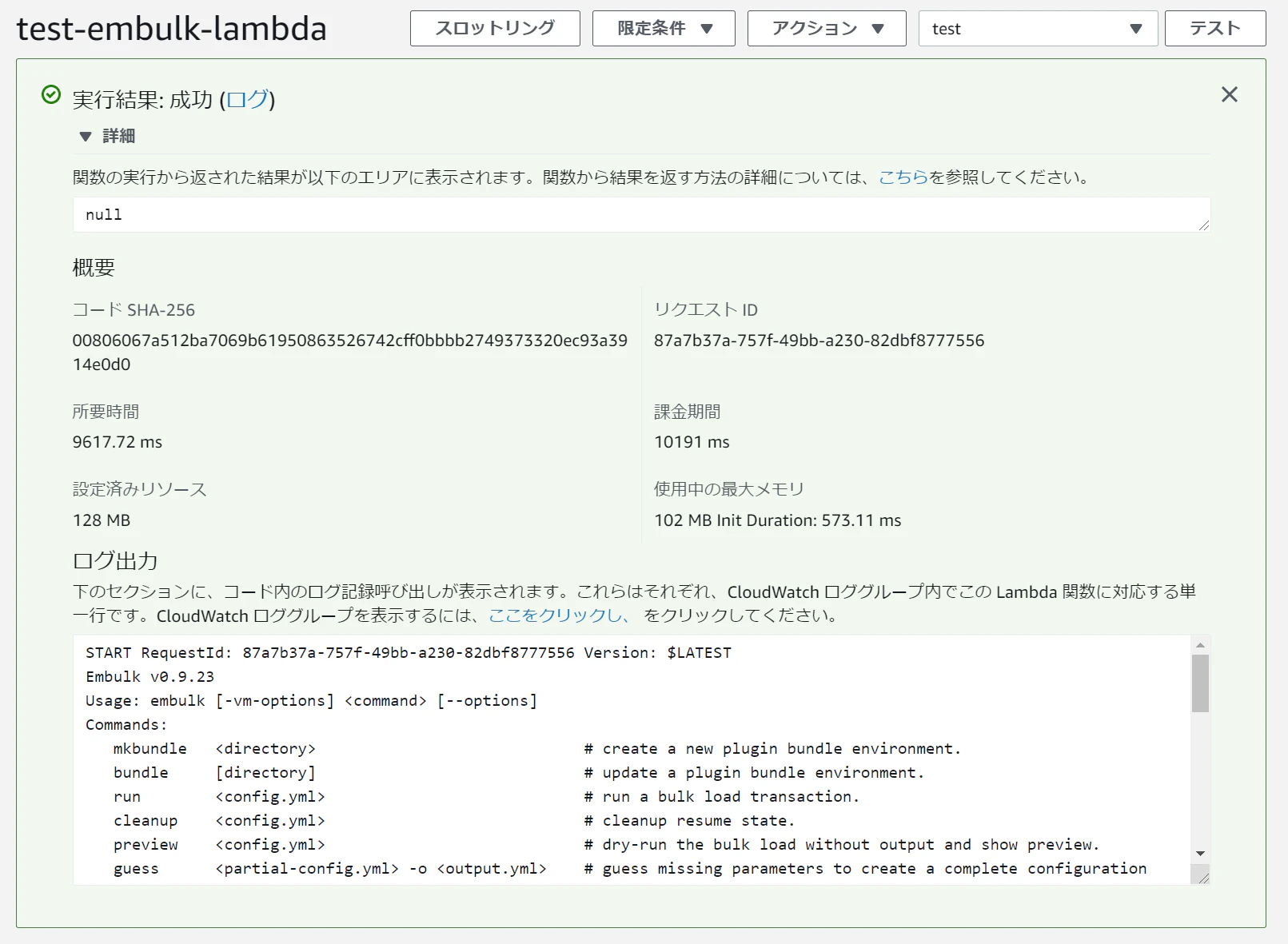This screenshot has height=944, width=1288.
Task: Click the 設定済みリソース label
Action: pos(140,489)
